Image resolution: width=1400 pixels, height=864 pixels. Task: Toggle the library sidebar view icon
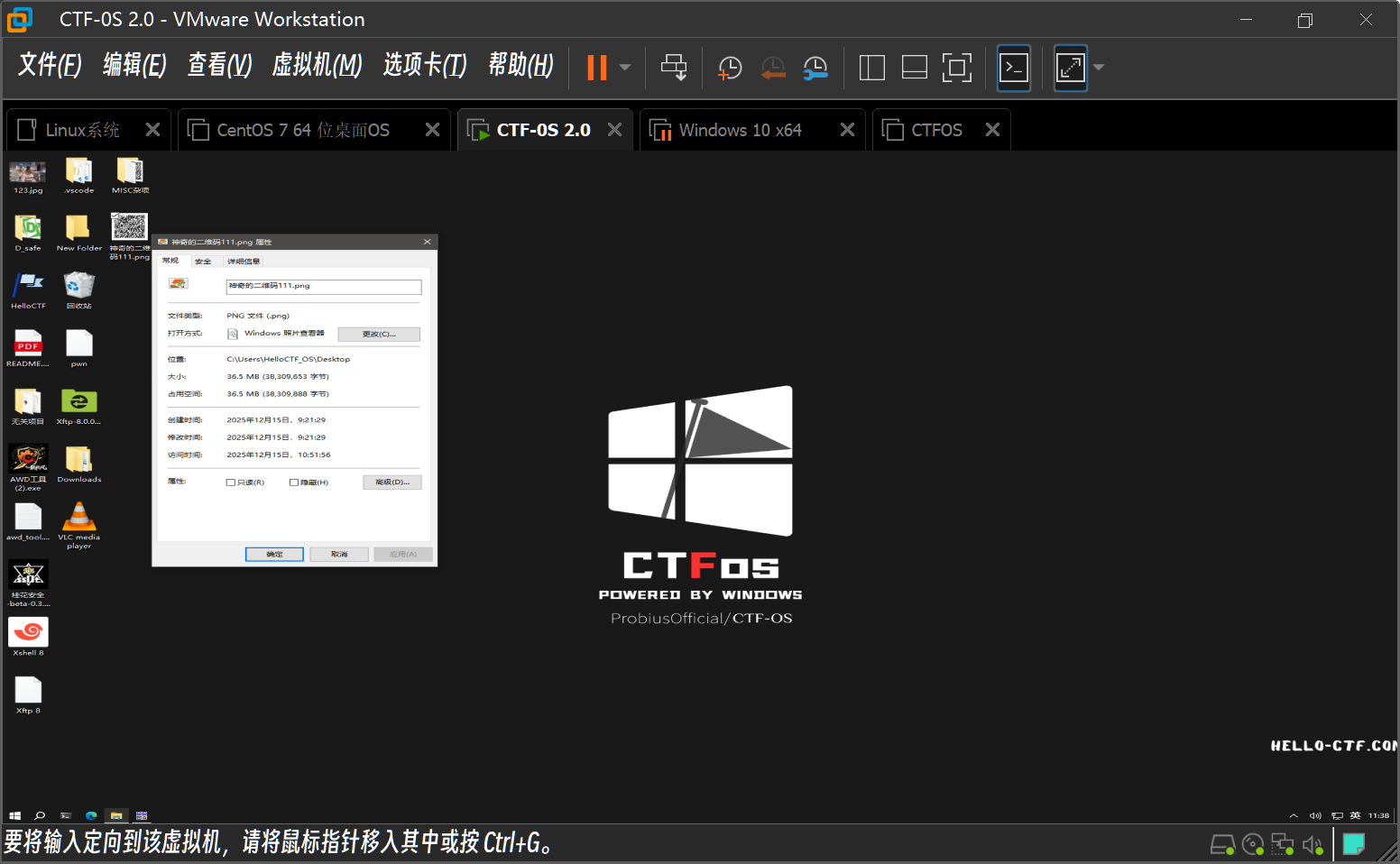click(x=872, y=68)
